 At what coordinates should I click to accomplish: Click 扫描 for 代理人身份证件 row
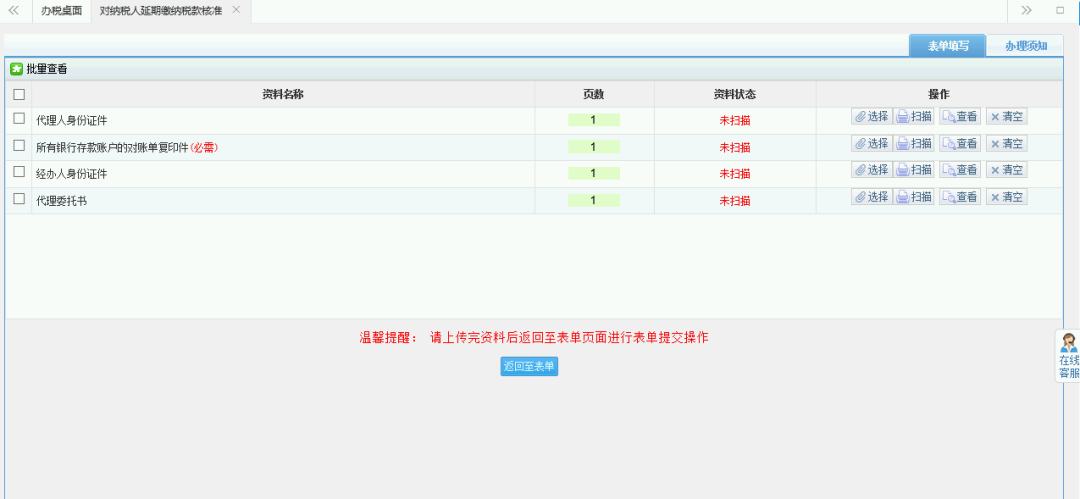(914, 116)
